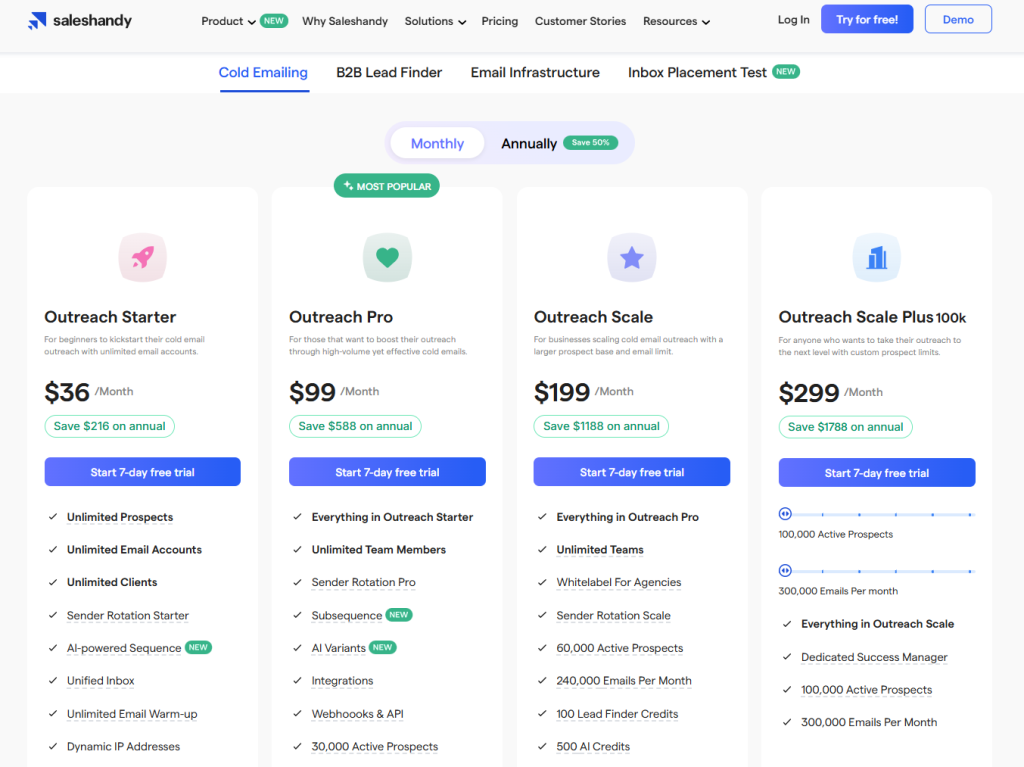Viewport: 1024px width, 767px height.
Task: Click the Try for free! button
Action: tap(866, 18)
